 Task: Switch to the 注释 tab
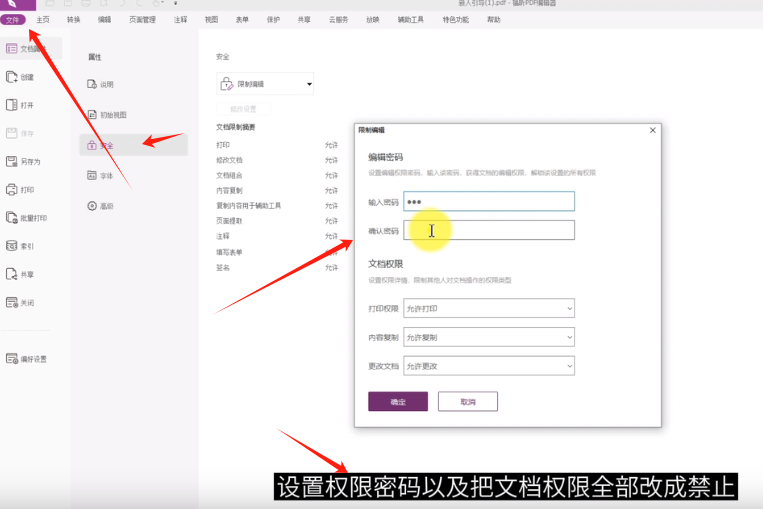click(181, 19)
